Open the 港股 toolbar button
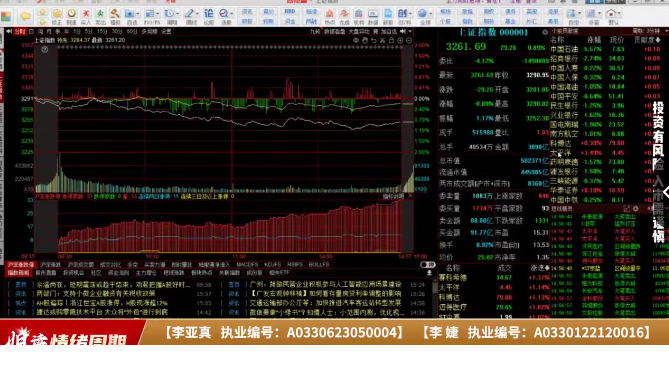 click(553, 12)
